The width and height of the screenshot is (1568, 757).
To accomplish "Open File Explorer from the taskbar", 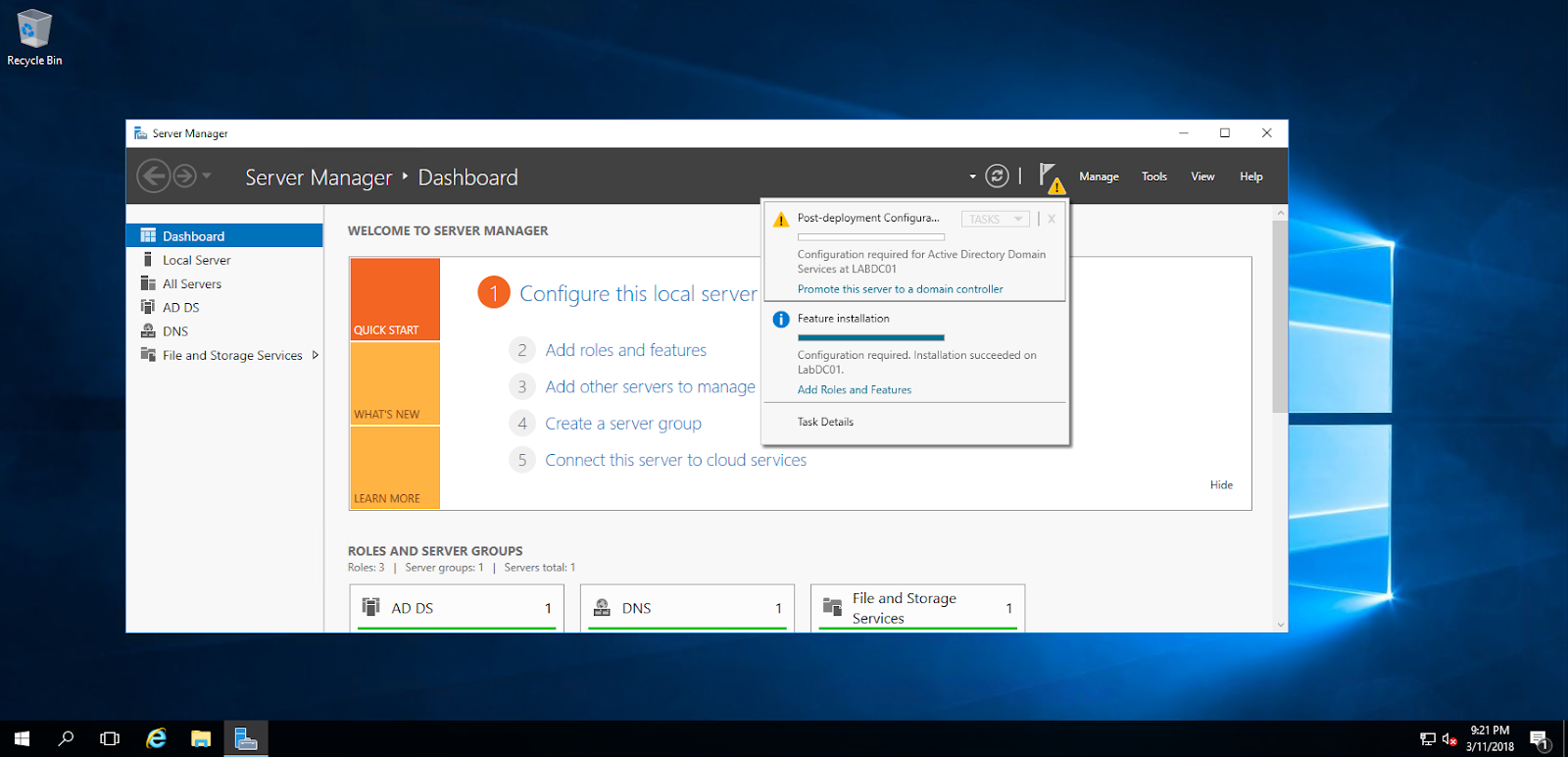I will click(x=201, y=738).
